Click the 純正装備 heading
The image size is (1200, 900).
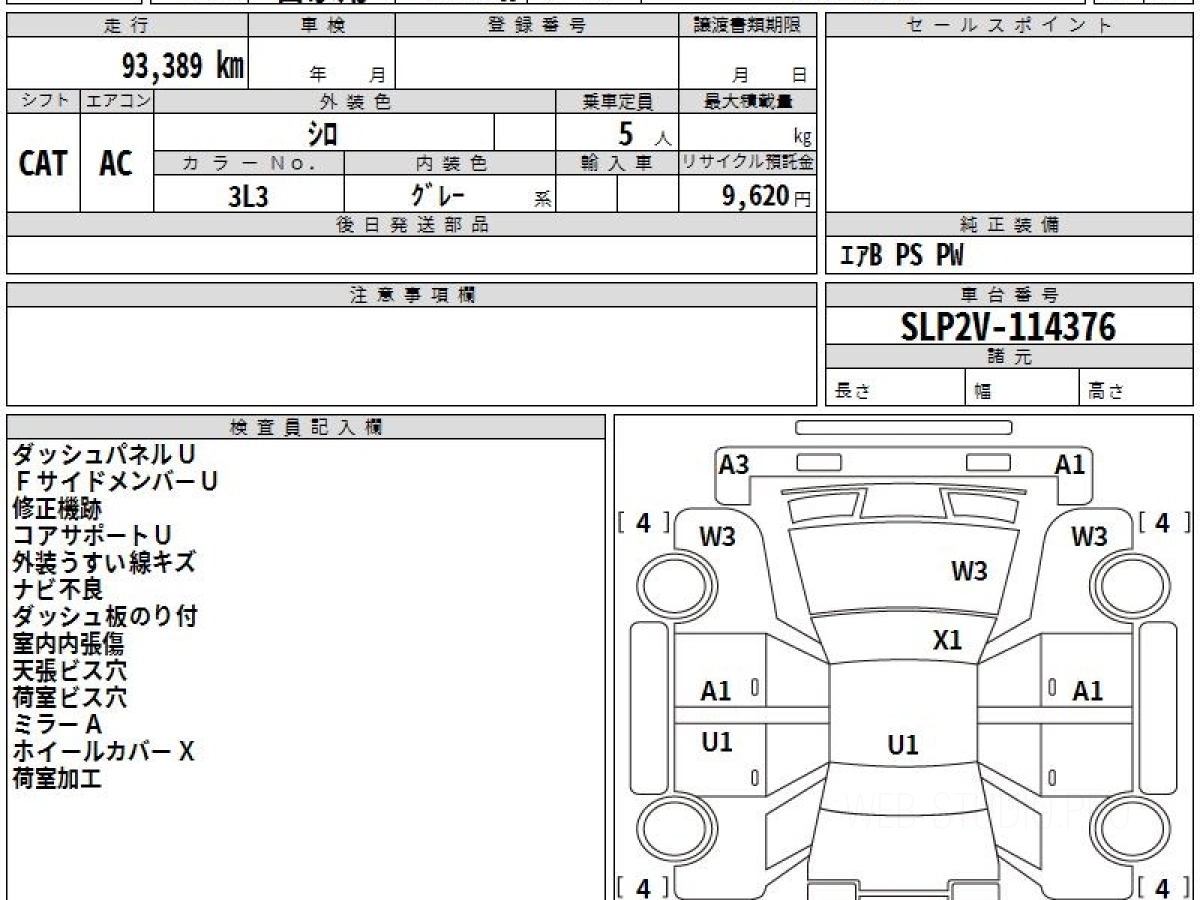point(1009,225)
